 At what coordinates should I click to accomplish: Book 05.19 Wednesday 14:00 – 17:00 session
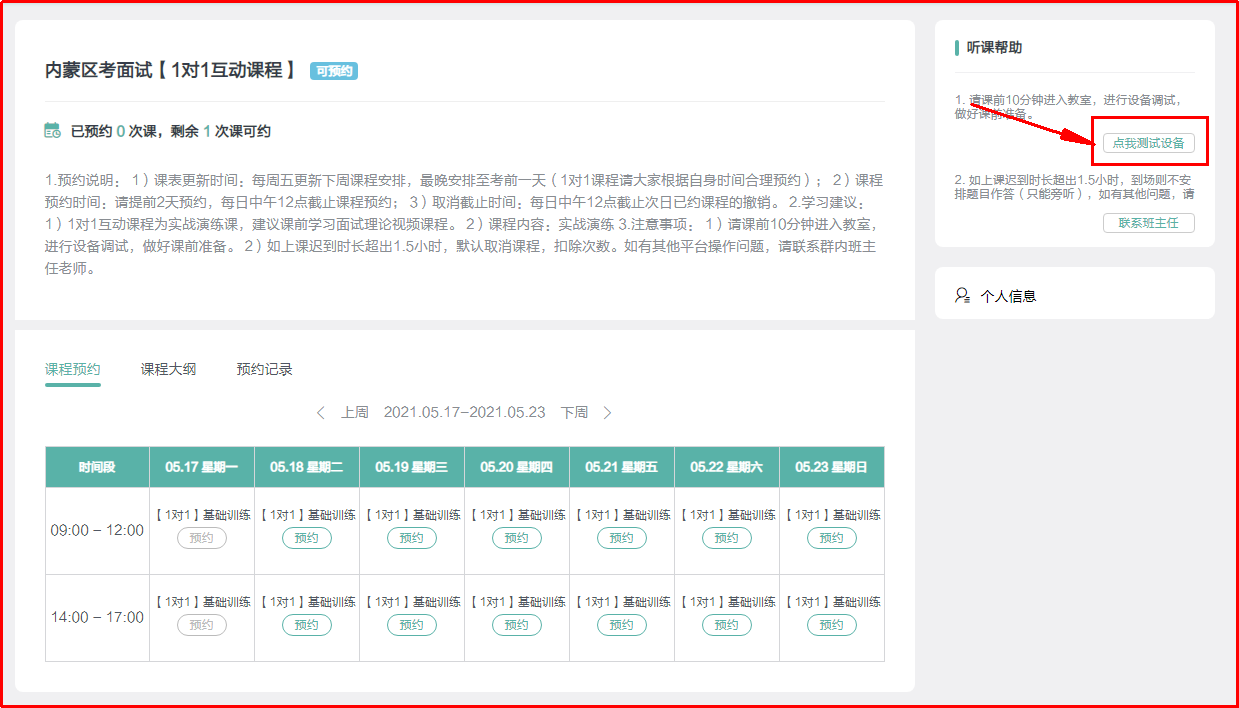click(412, 625)
